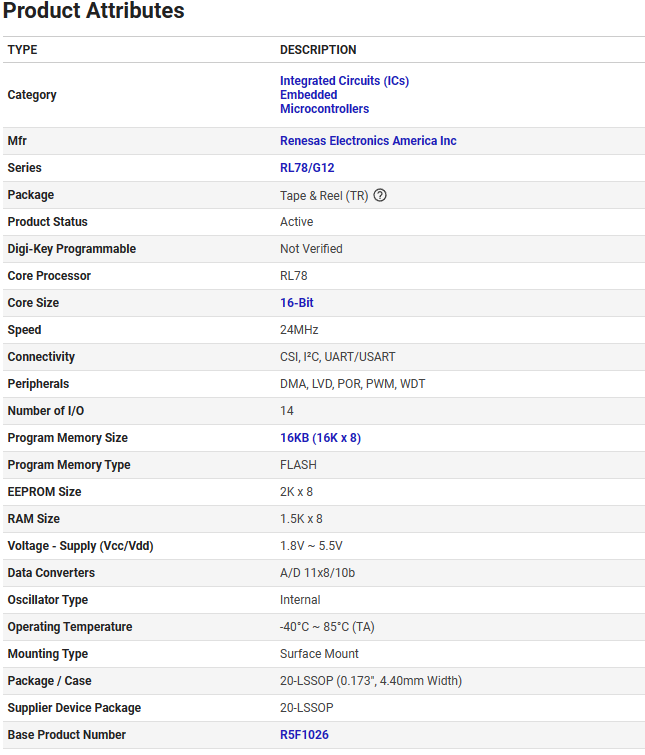Click the Active product status value
645x755 pixels.
pyautogui.click(x=296, y=222)
